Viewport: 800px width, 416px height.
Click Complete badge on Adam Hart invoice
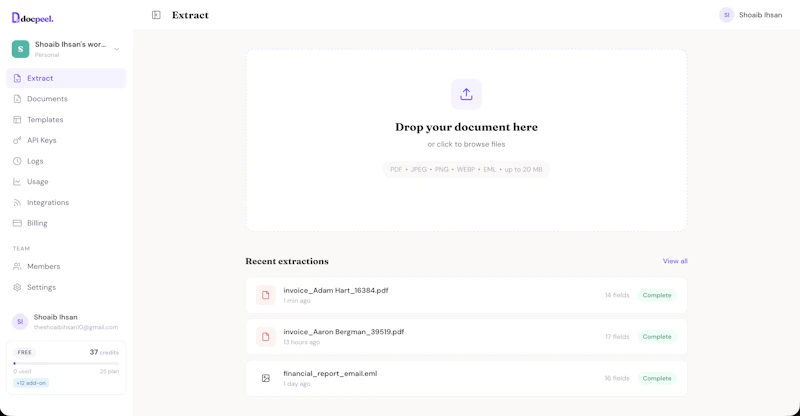(657, 295)
